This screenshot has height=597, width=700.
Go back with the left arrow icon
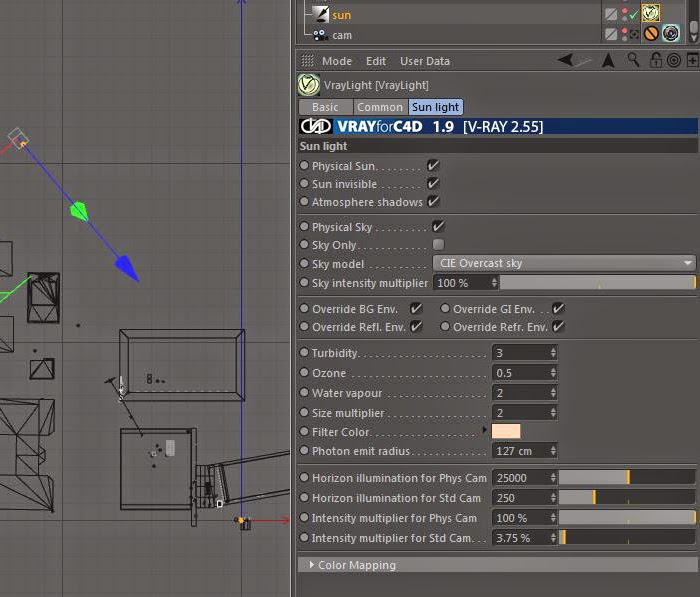(x=566, y=59)
